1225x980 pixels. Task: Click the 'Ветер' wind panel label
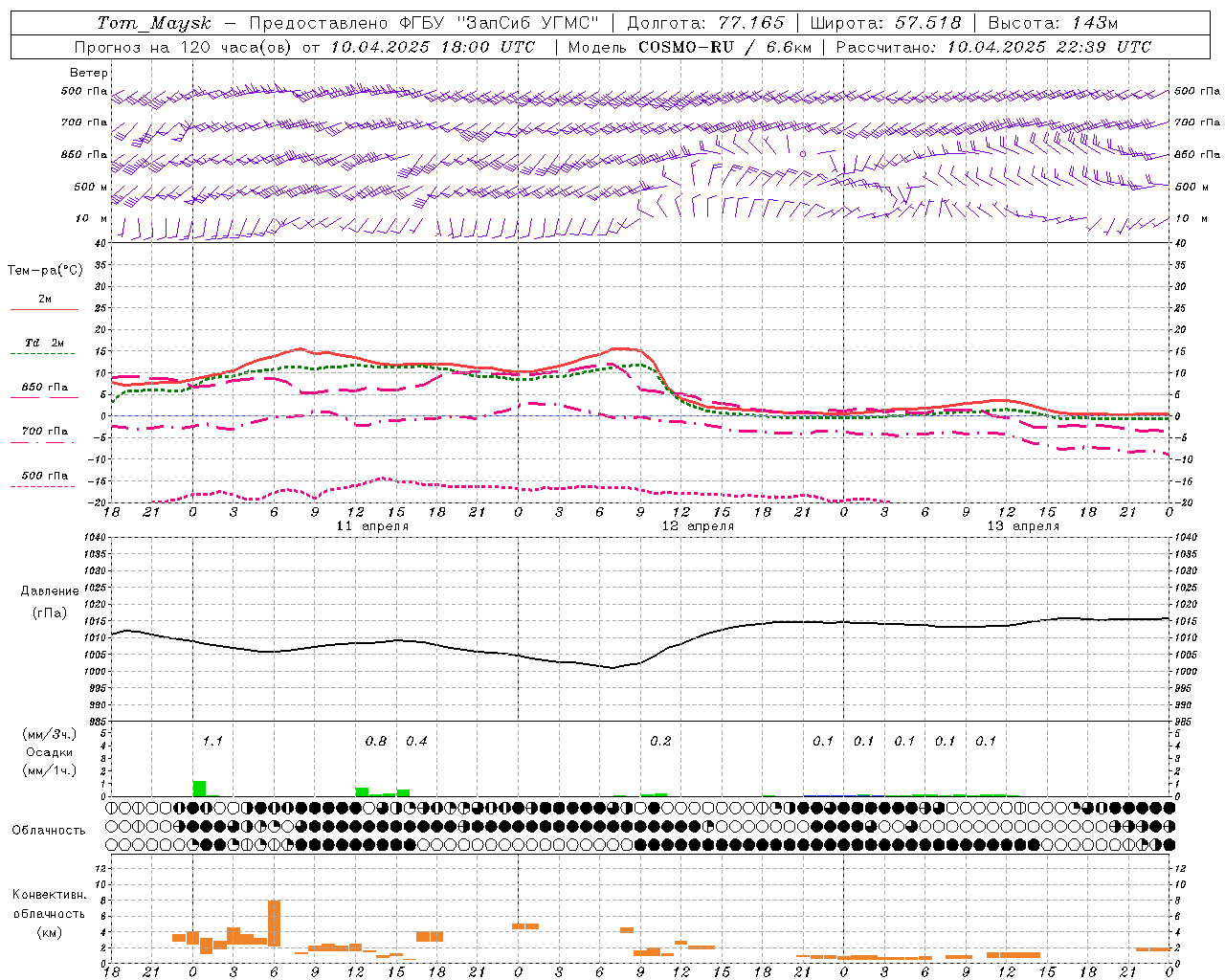(x=89, y=73)
